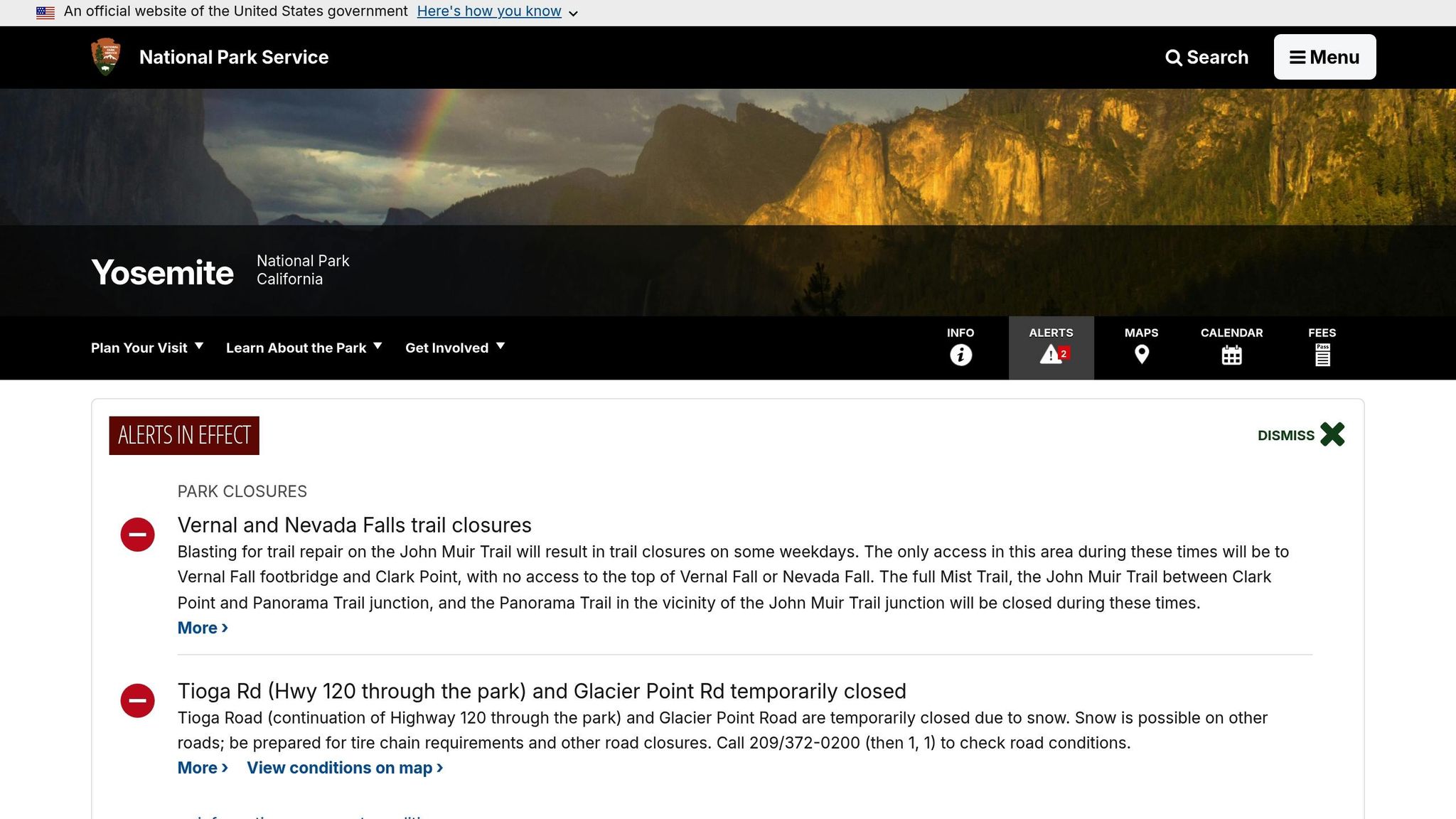Expand the Get Involved dropdown
The image size is (1456, 819).
[x=455, y=348]
